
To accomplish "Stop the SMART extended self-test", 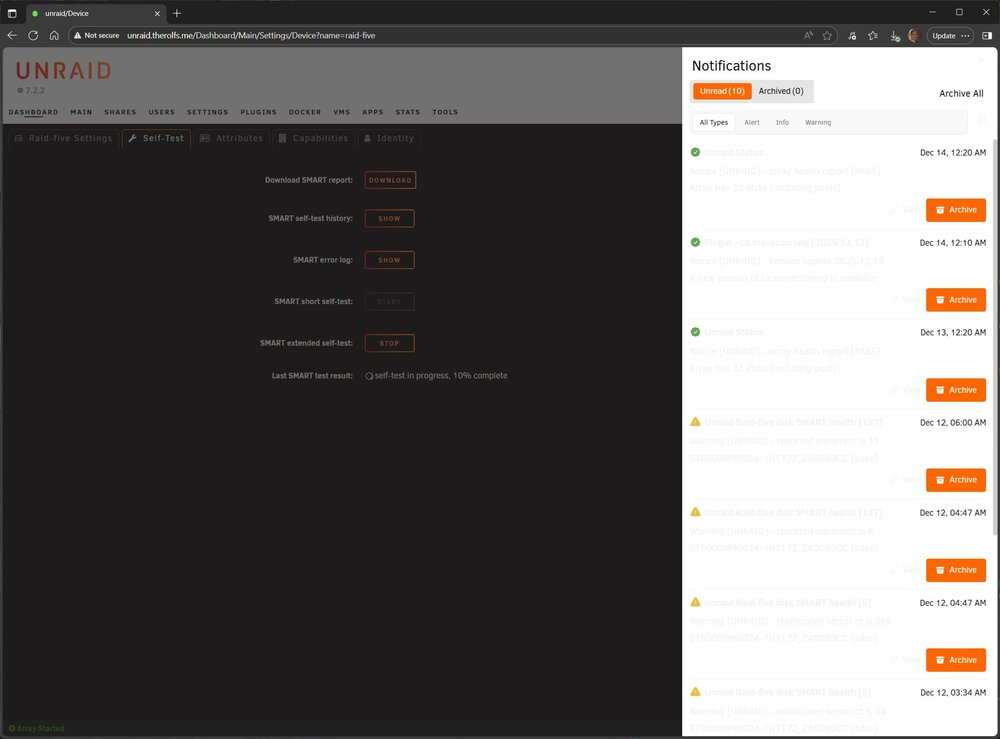I will (390, 343).
